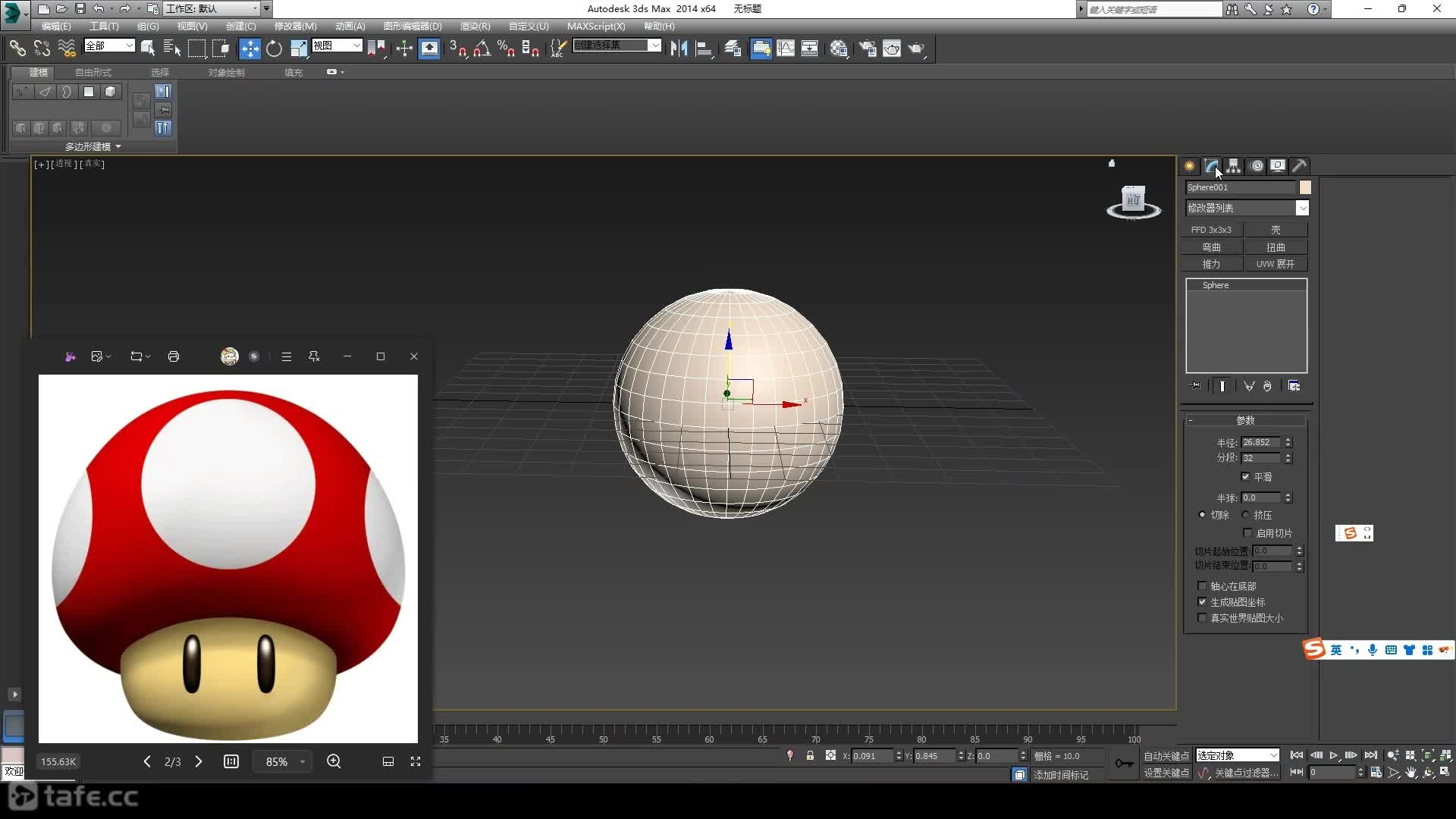
Task: Open the Material Editor icon
Action: click(x=838, y=49)
